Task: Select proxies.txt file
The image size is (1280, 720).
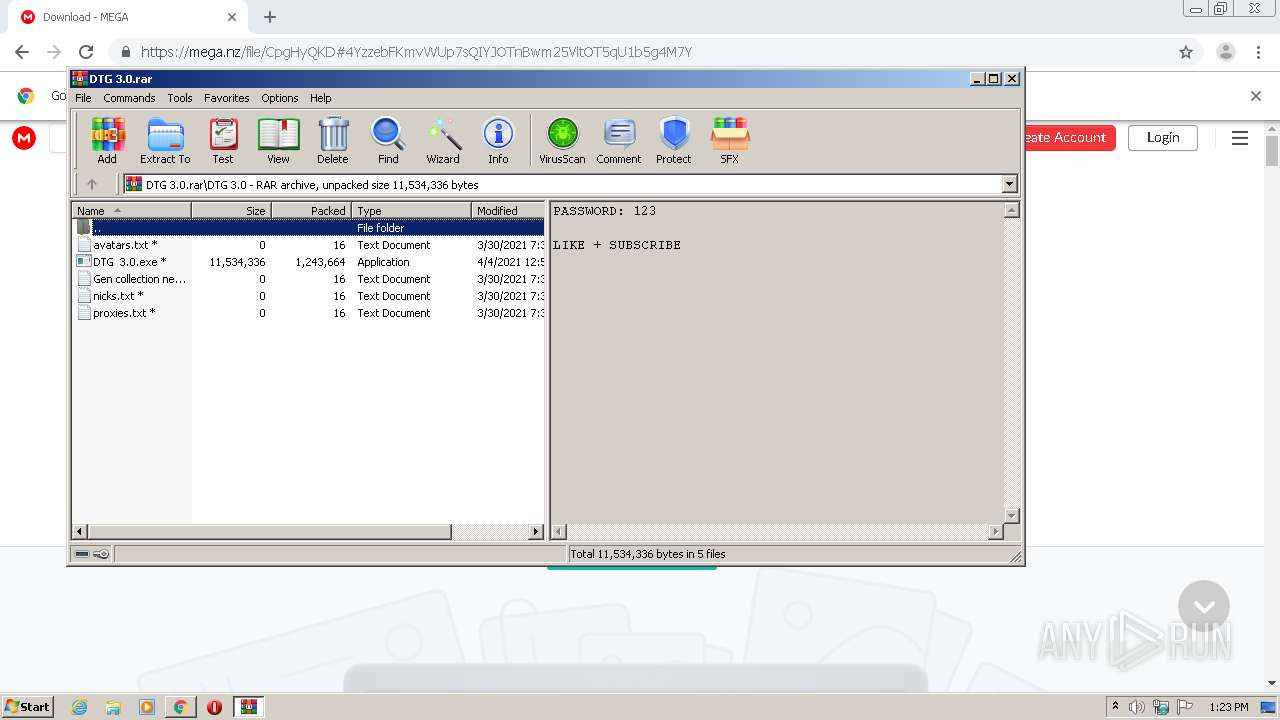Action: (x=309, y=313)
